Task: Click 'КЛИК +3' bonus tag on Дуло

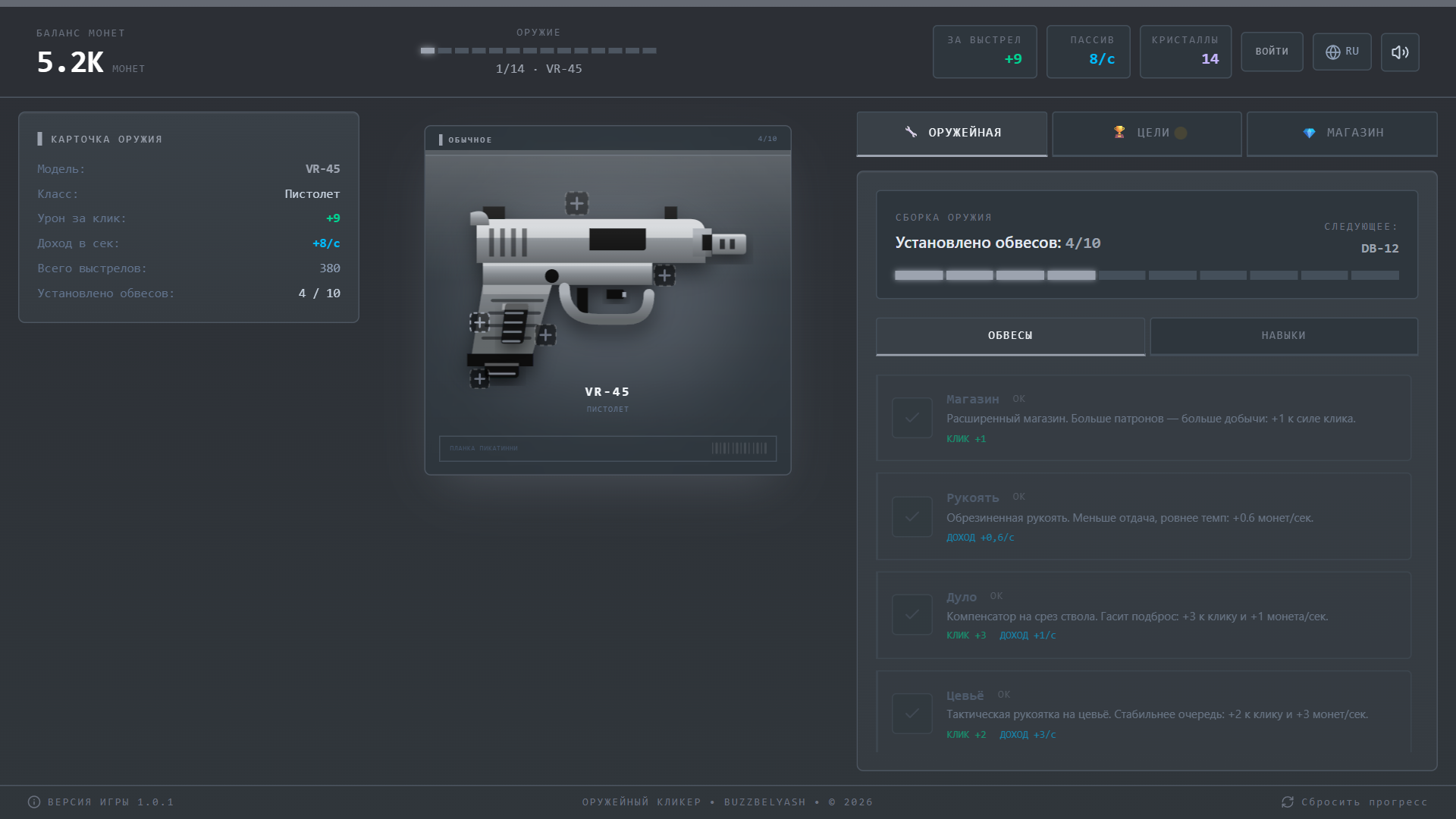Action: [966, 635]
